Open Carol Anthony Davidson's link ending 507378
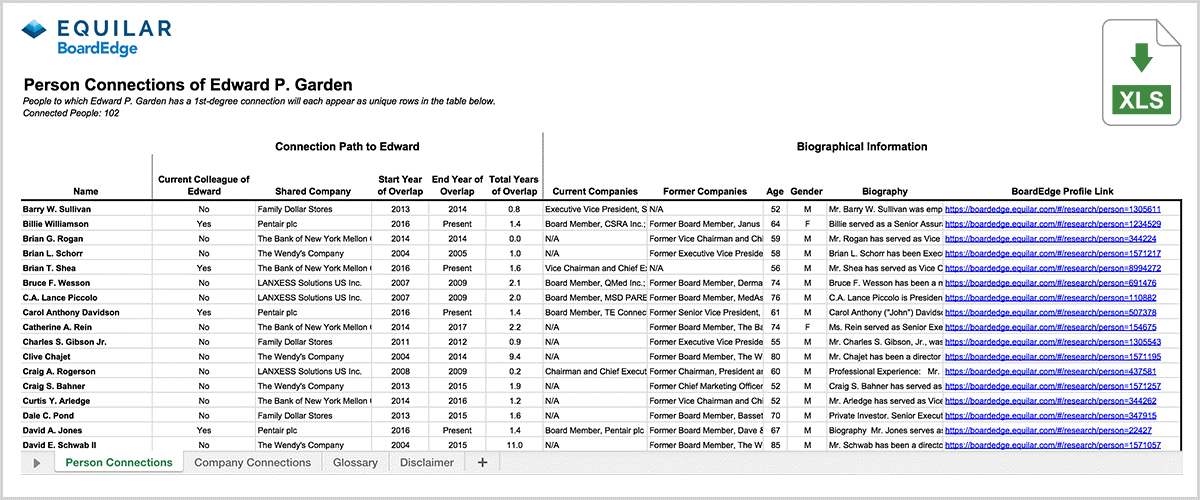The image size is (1200, 500). (x=1050, y=312)
